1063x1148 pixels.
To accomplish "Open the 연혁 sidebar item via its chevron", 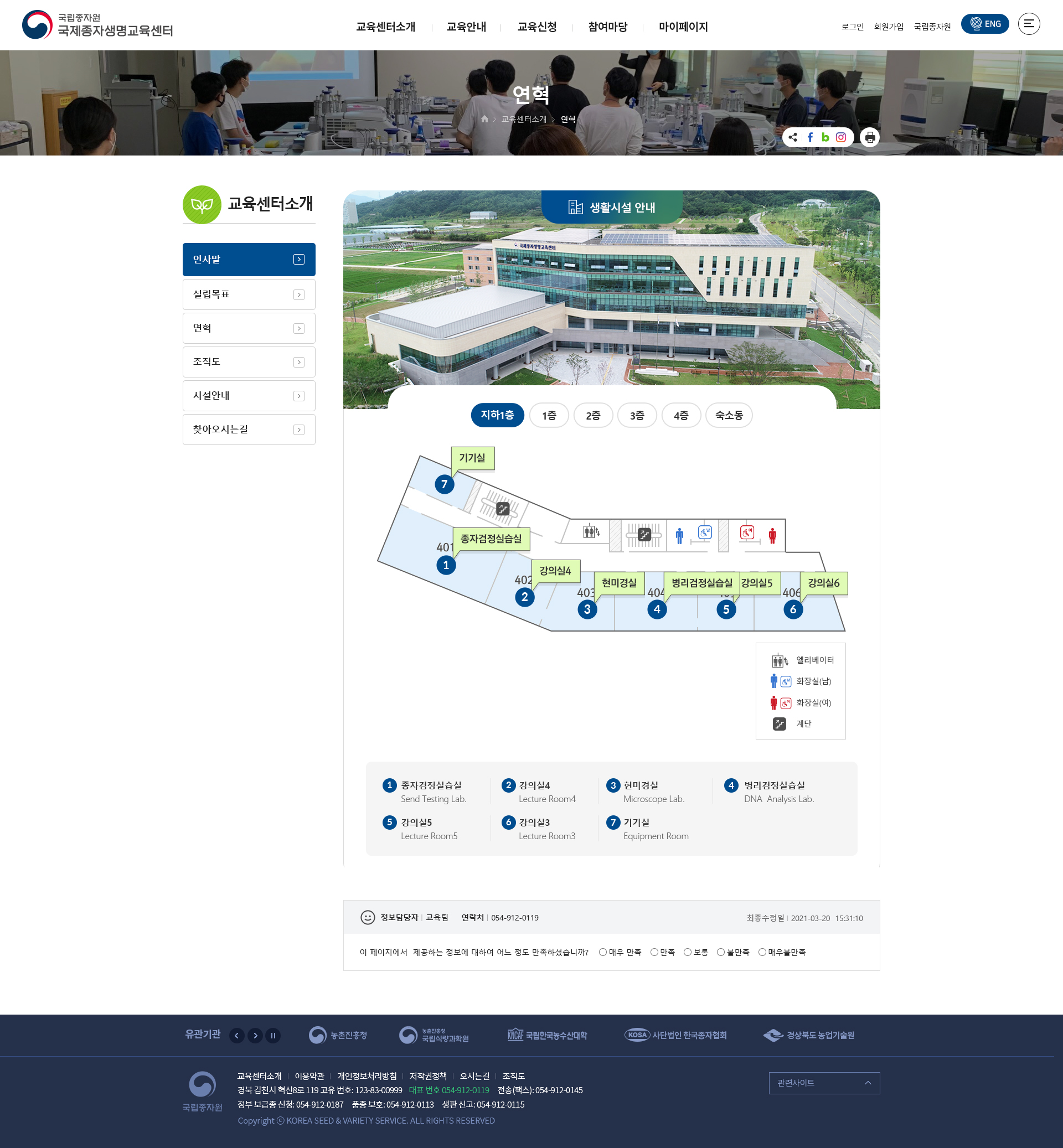I will click(298, 328).
